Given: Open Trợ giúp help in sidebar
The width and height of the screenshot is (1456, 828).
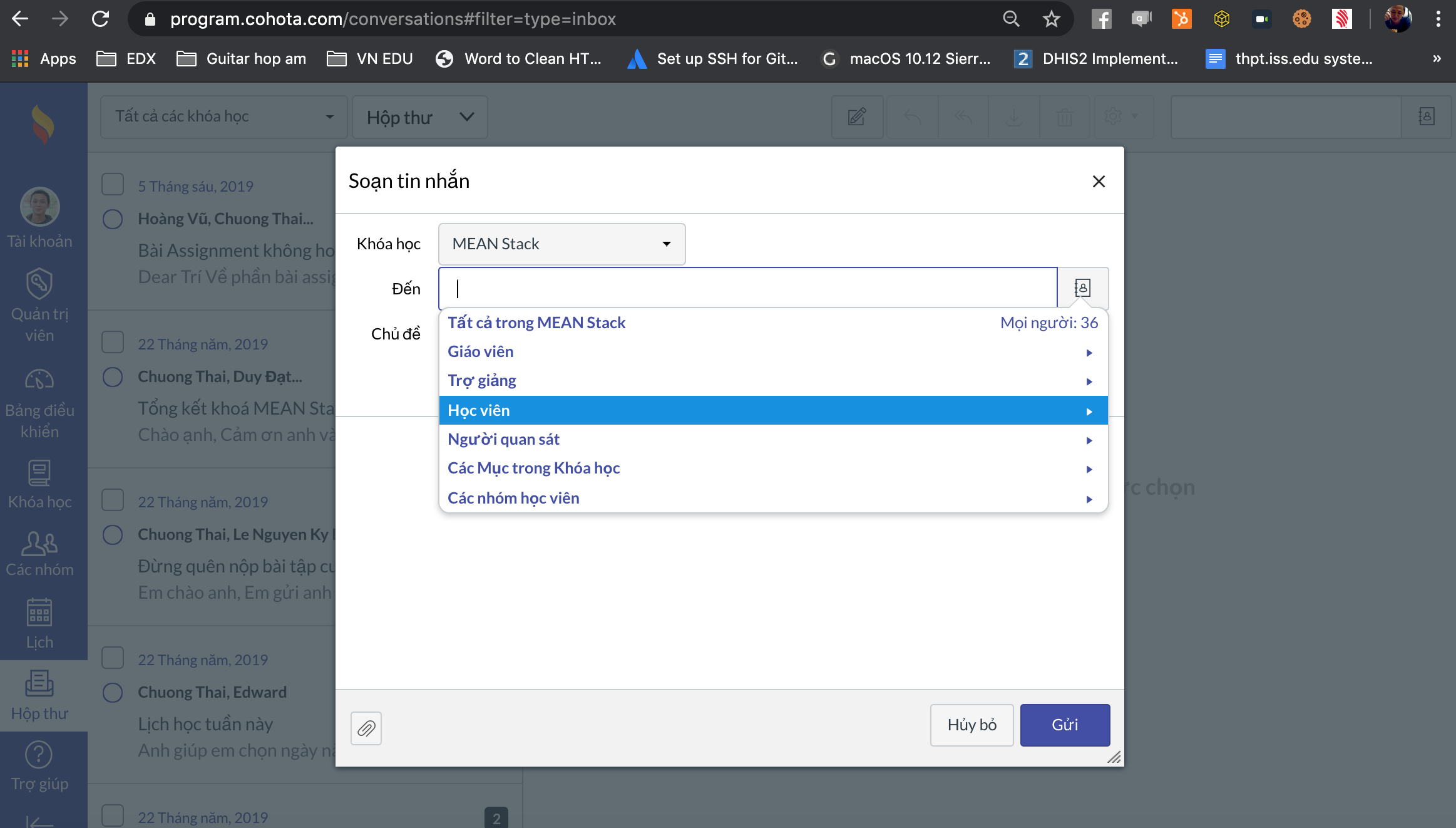Looking at the screenshot, I should coord(40,767).
